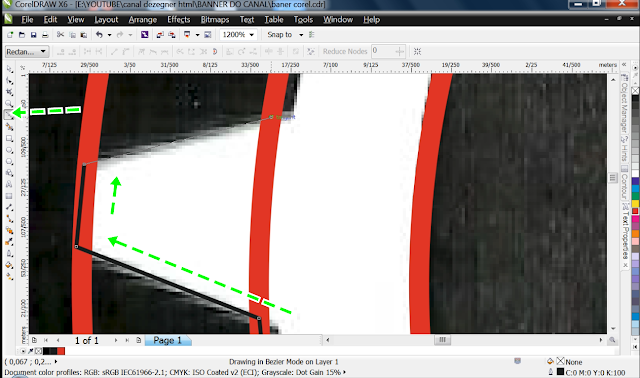The image size is (640, 378).
Task: Select the Connector tool
Action: [9, 219]
